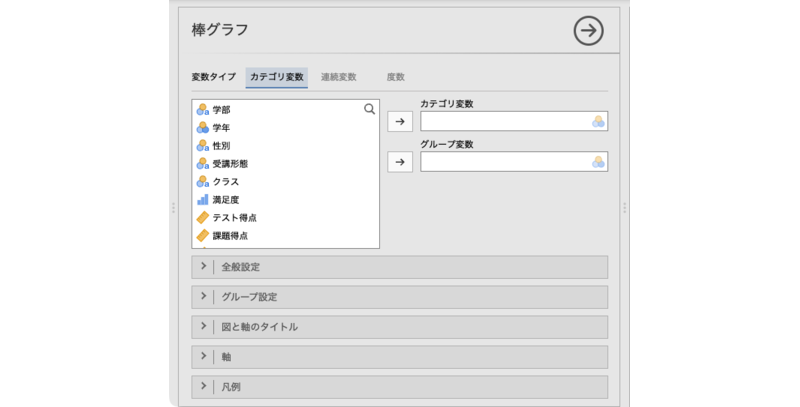Click the type icon in カテゴリ変数 field
Viewport: 800px width, 407px height.
click(x=597, y=122)
